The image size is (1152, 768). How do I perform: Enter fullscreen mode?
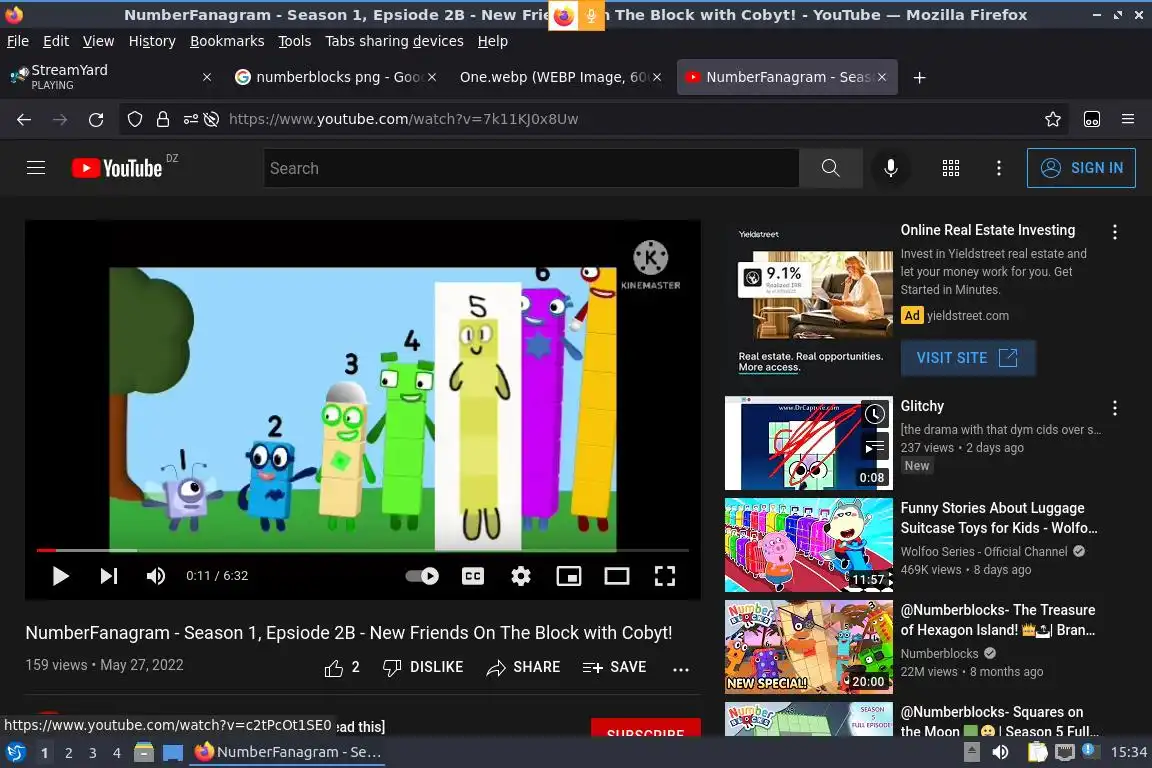tap(665, 576)
